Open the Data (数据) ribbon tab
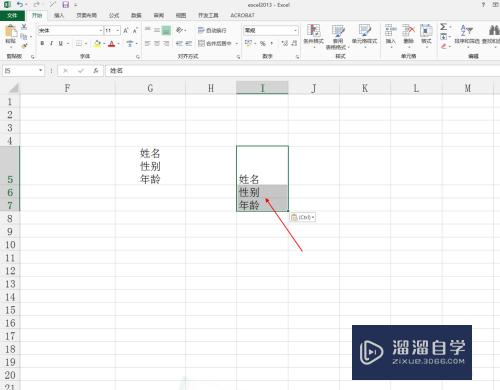 [x=136, y=15]
